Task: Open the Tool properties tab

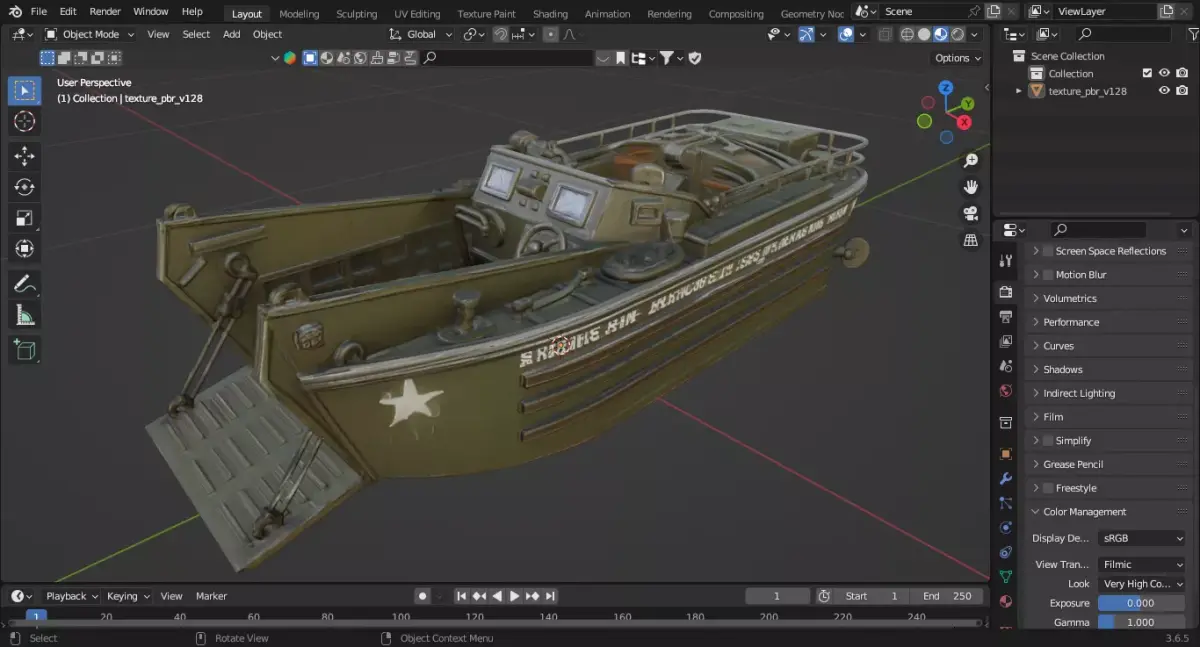Action: point(1006,261)
